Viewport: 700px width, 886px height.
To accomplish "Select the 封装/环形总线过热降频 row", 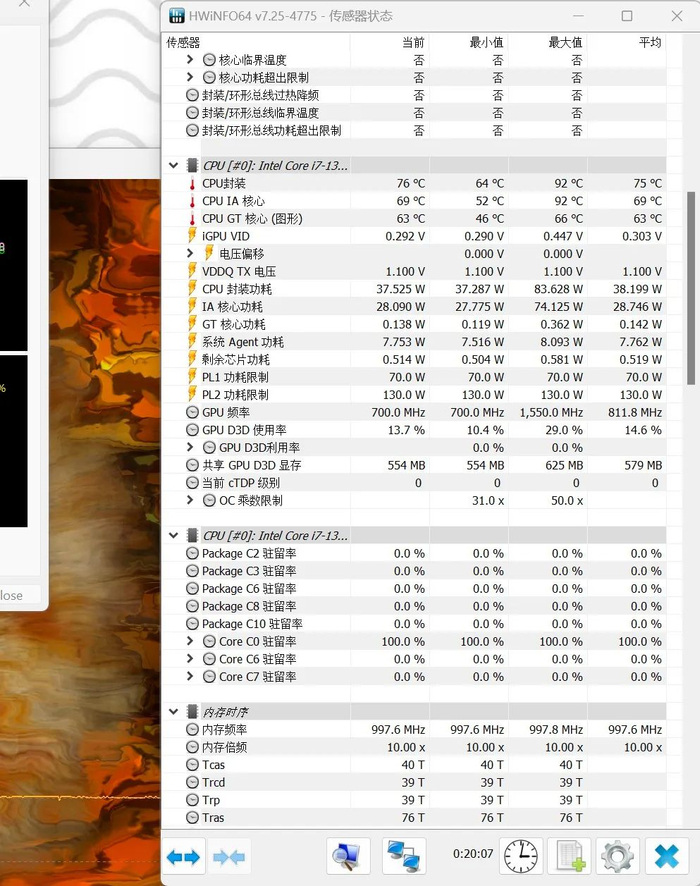I will (x=415, y=95).
